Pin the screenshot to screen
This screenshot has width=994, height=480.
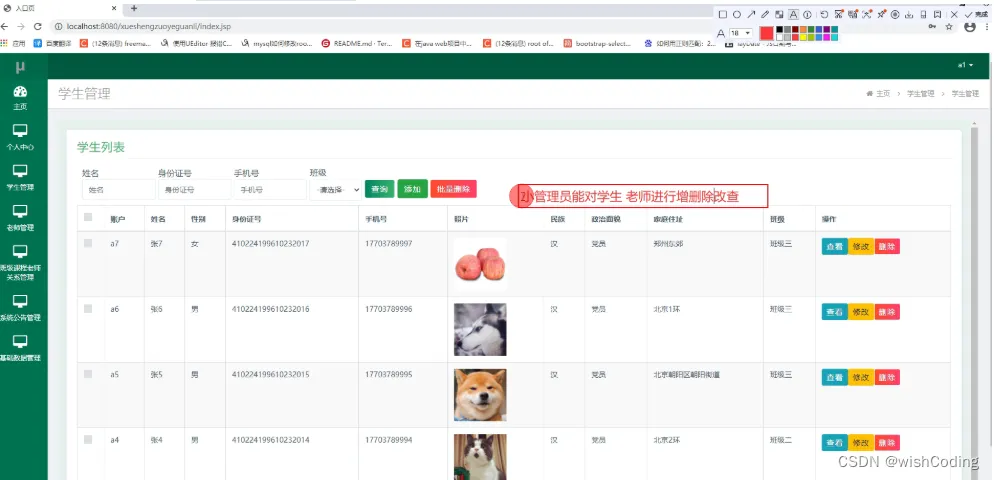881,14
